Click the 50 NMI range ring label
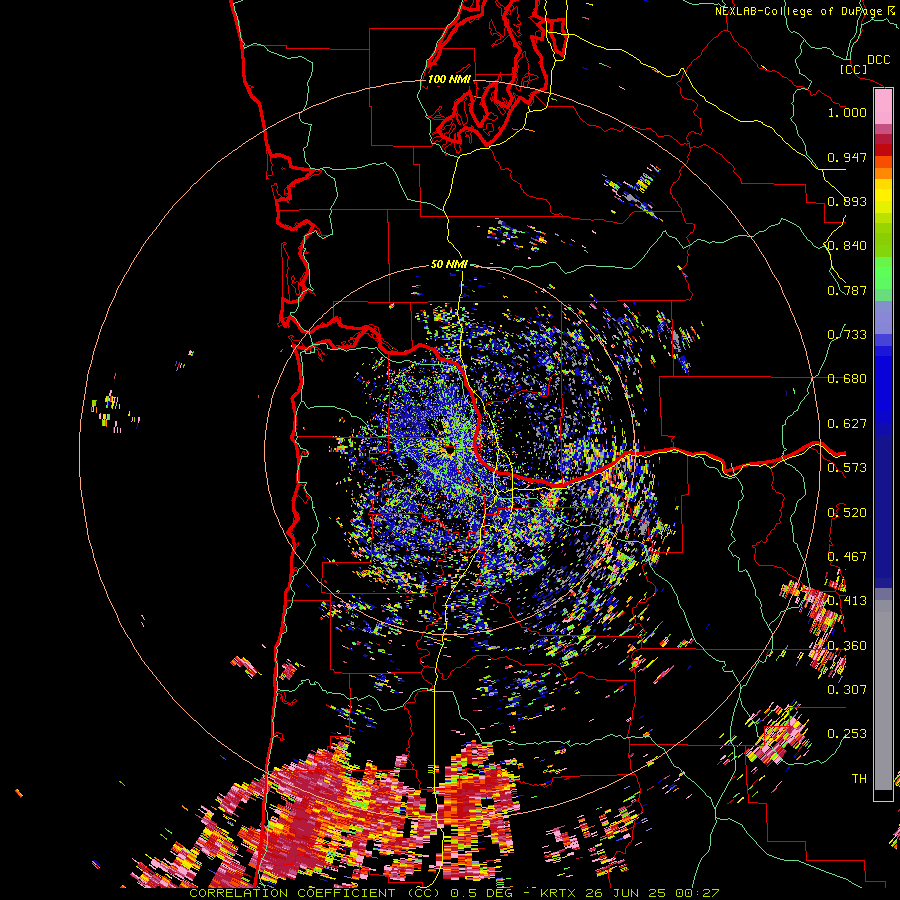This screenshot has width=900, height=900. (x=449, y=265)
